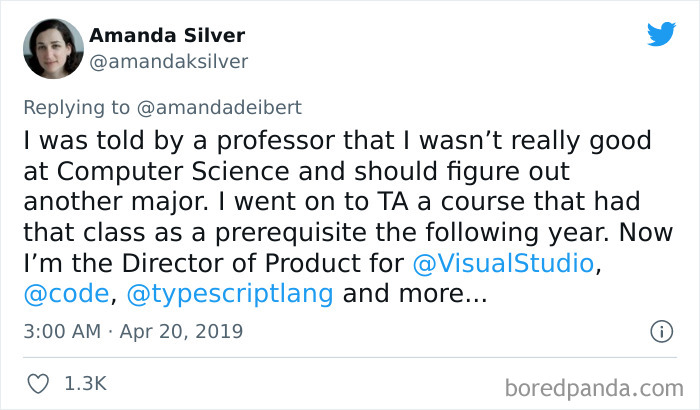Visit the @amandaksilver handle
Viewport: 700px width, 410px height.
pos(169,61)
